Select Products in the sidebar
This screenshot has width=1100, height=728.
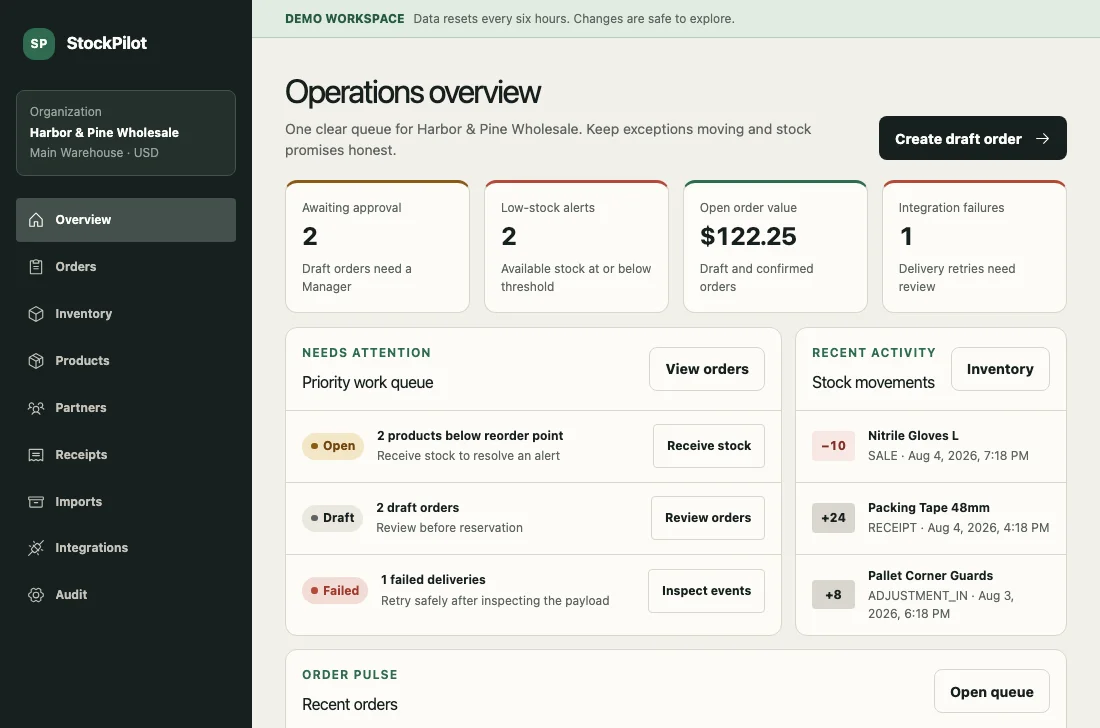click(x=126, y=361)
